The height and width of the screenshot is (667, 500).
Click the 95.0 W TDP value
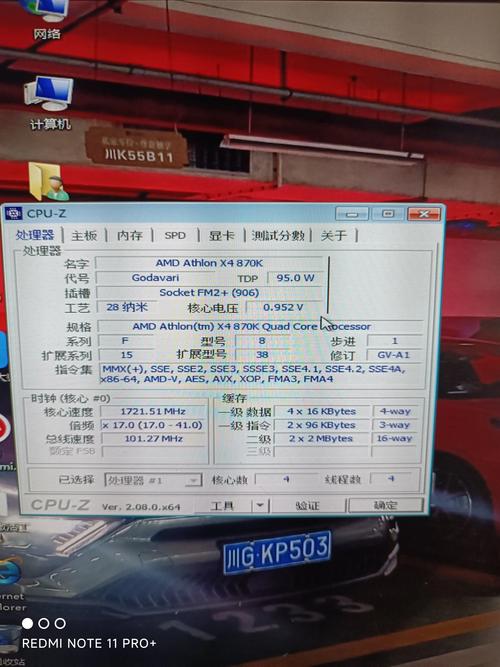coord(295,278)
